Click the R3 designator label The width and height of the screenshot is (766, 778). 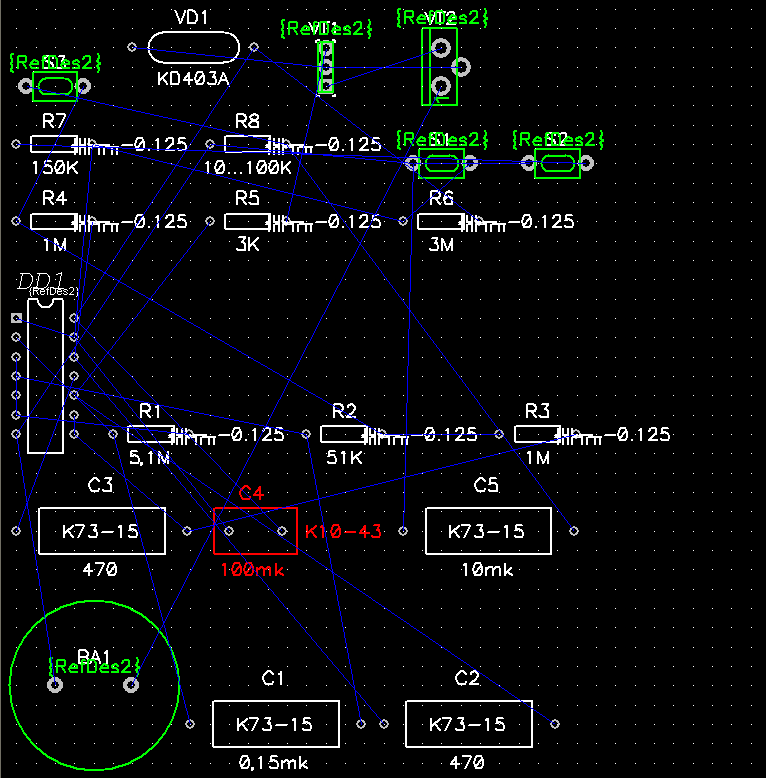coord(537,411)
